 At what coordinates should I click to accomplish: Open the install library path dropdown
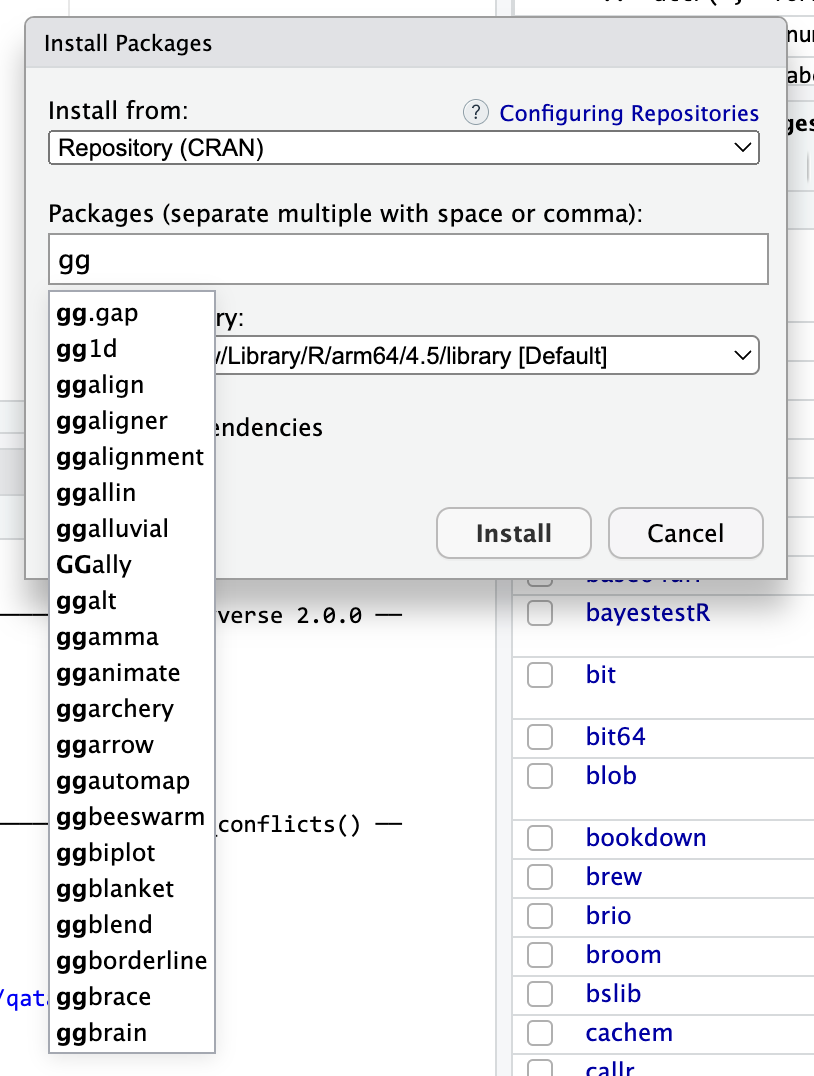coord(480,355)
